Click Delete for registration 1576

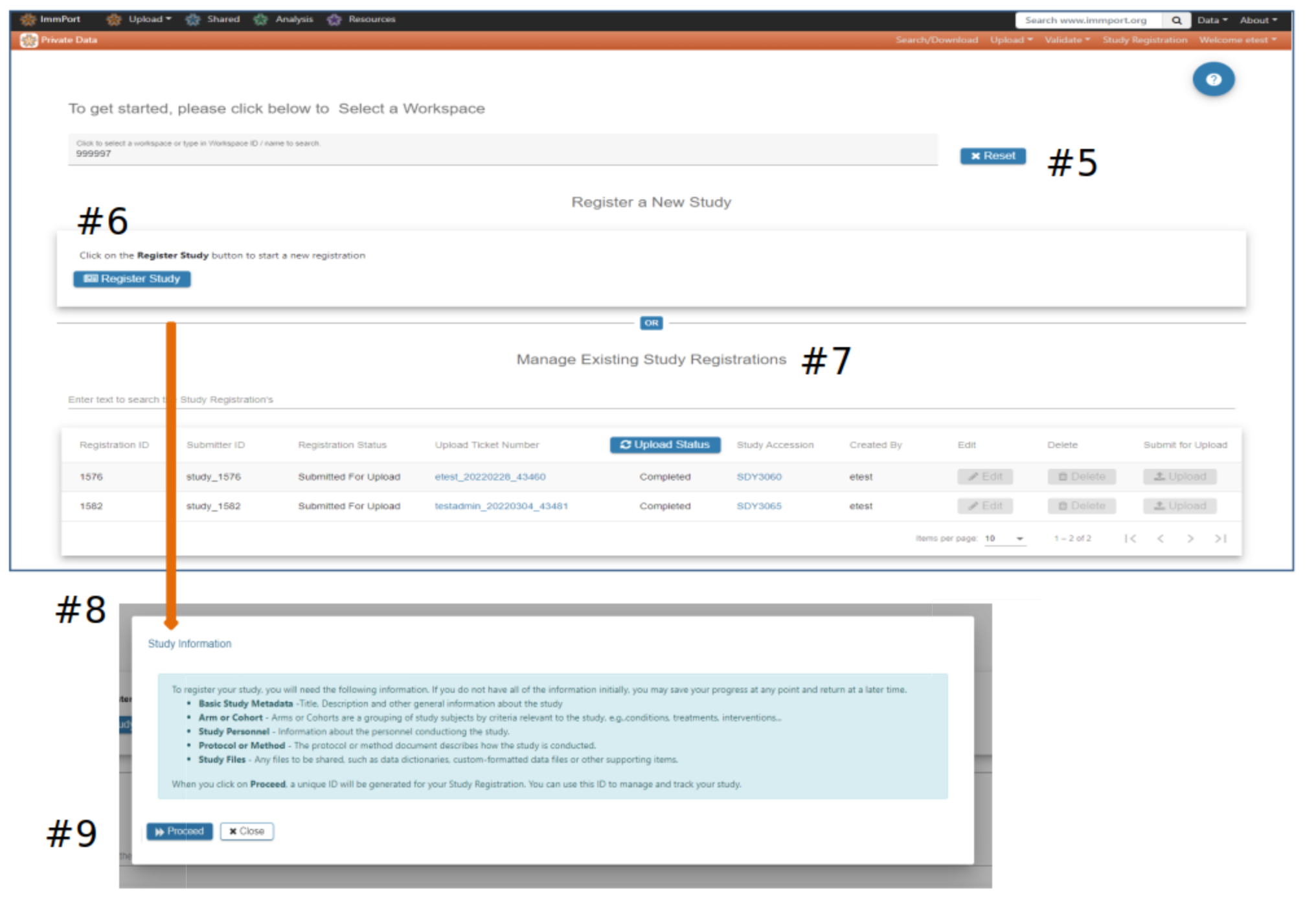(1082, 477)
